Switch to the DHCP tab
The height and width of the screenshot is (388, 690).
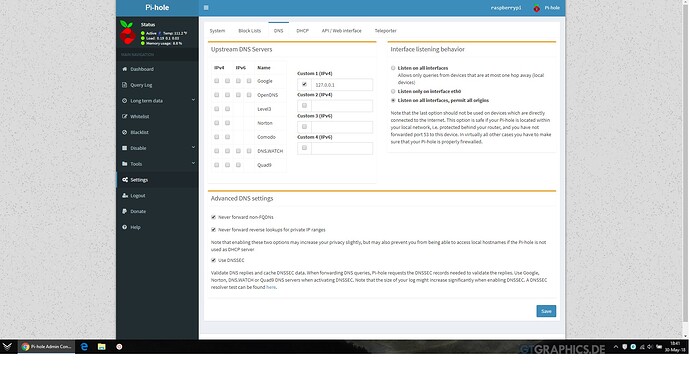click(x=302, y=31)
